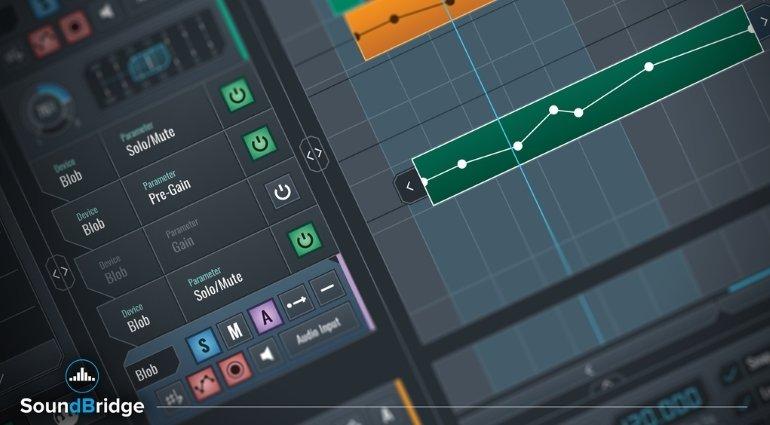Click the left-edge <> collapse handle
This screenshot has height=425, width=770.
[60, 272]
